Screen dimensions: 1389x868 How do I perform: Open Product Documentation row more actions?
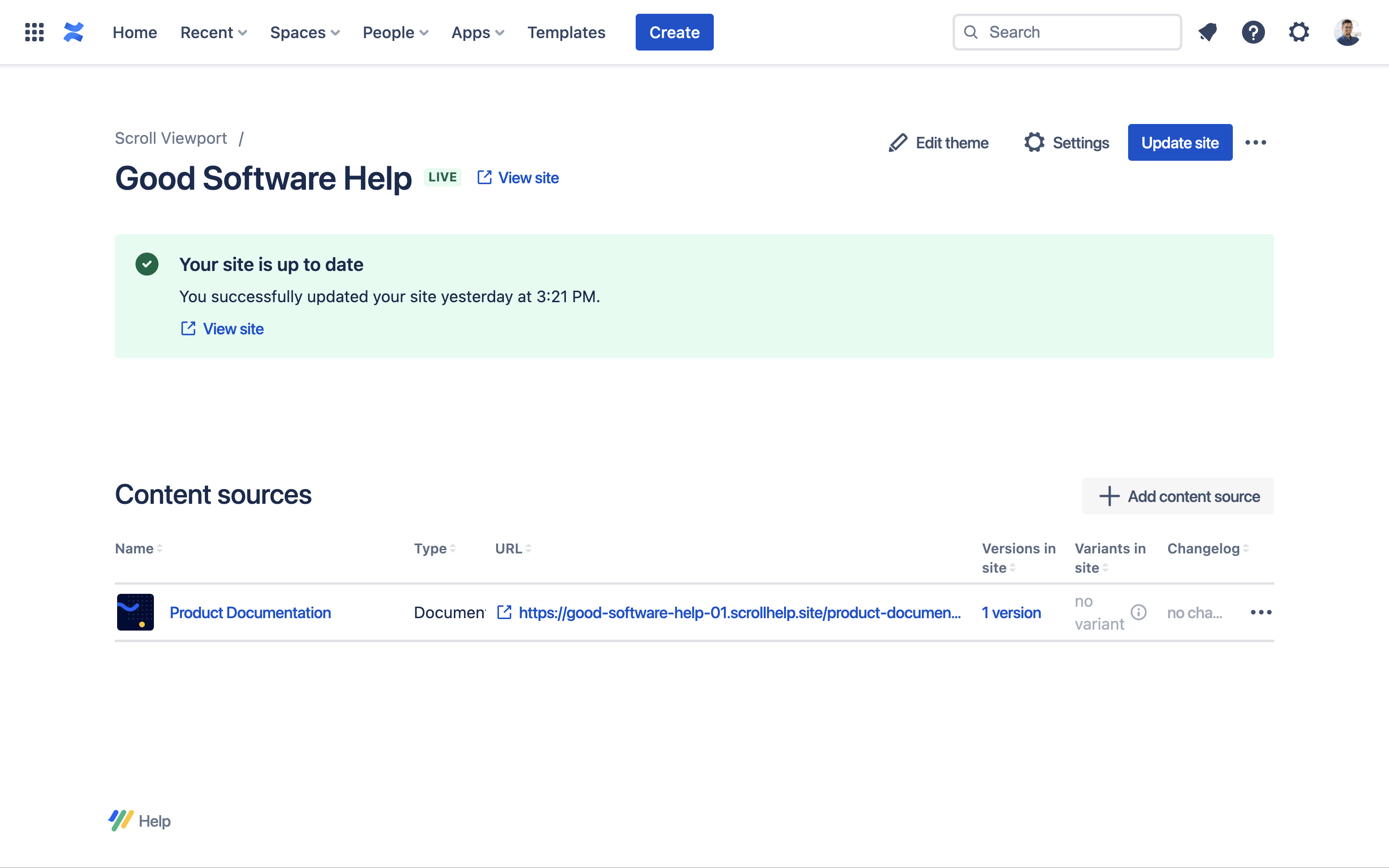click(x=1260, y=612)
